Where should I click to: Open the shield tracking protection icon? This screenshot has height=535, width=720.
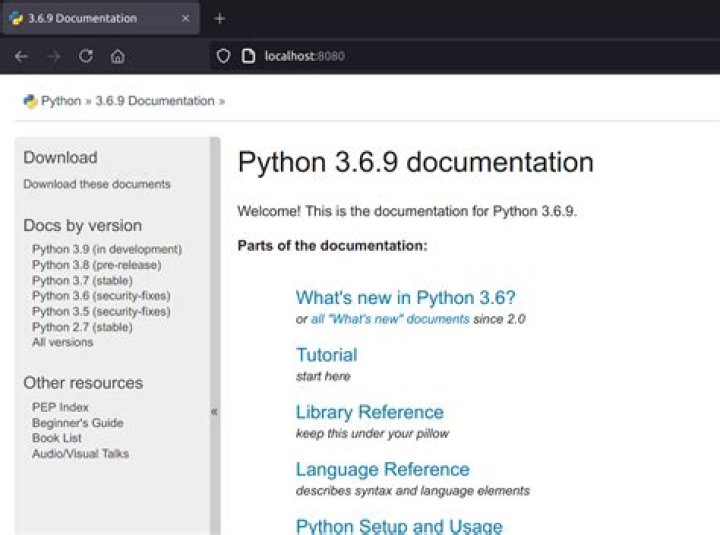click(223, 56)
